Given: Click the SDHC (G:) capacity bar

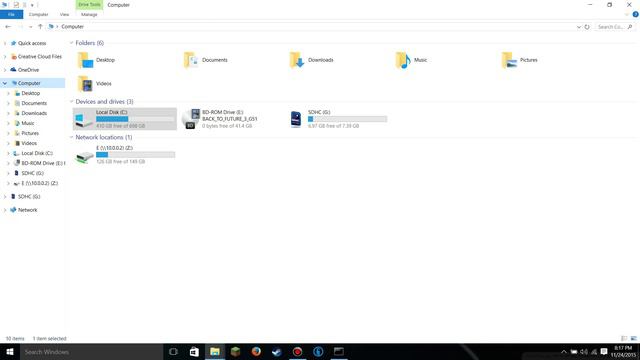Looking at the screenshot, I should coord(347,119).
